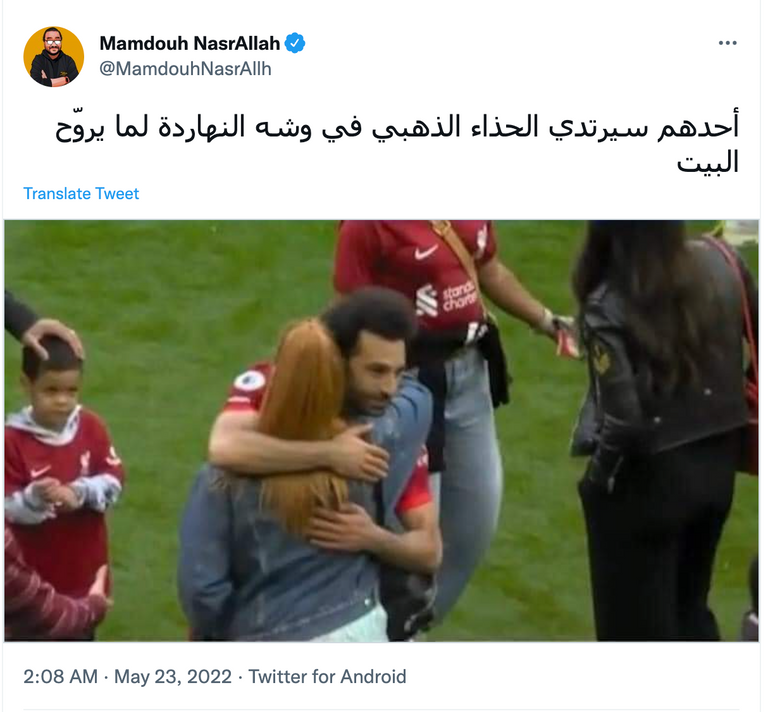
Task: Open Mamdouh NasrAllah's profile avatar
Action: 53,57
